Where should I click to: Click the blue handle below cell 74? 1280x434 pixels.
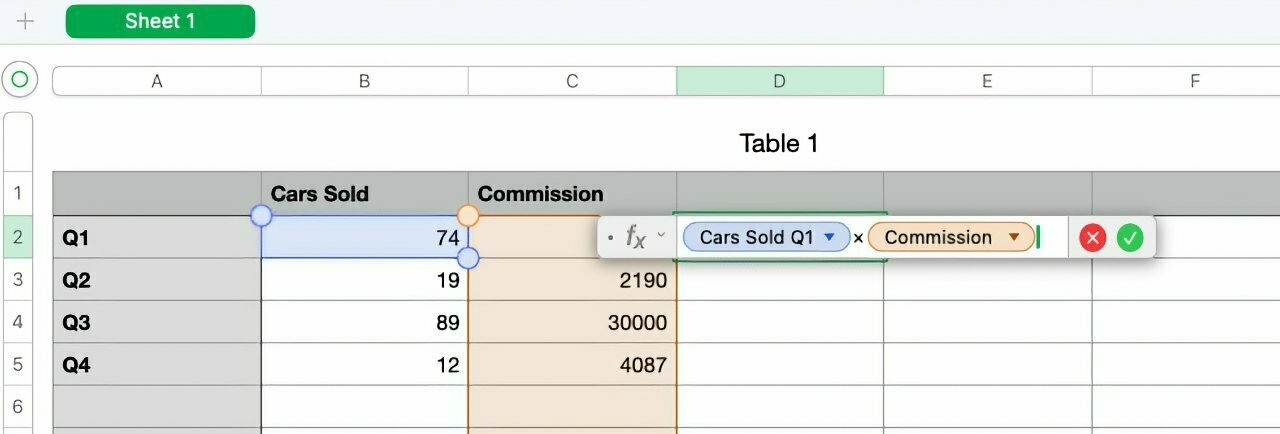468,259
